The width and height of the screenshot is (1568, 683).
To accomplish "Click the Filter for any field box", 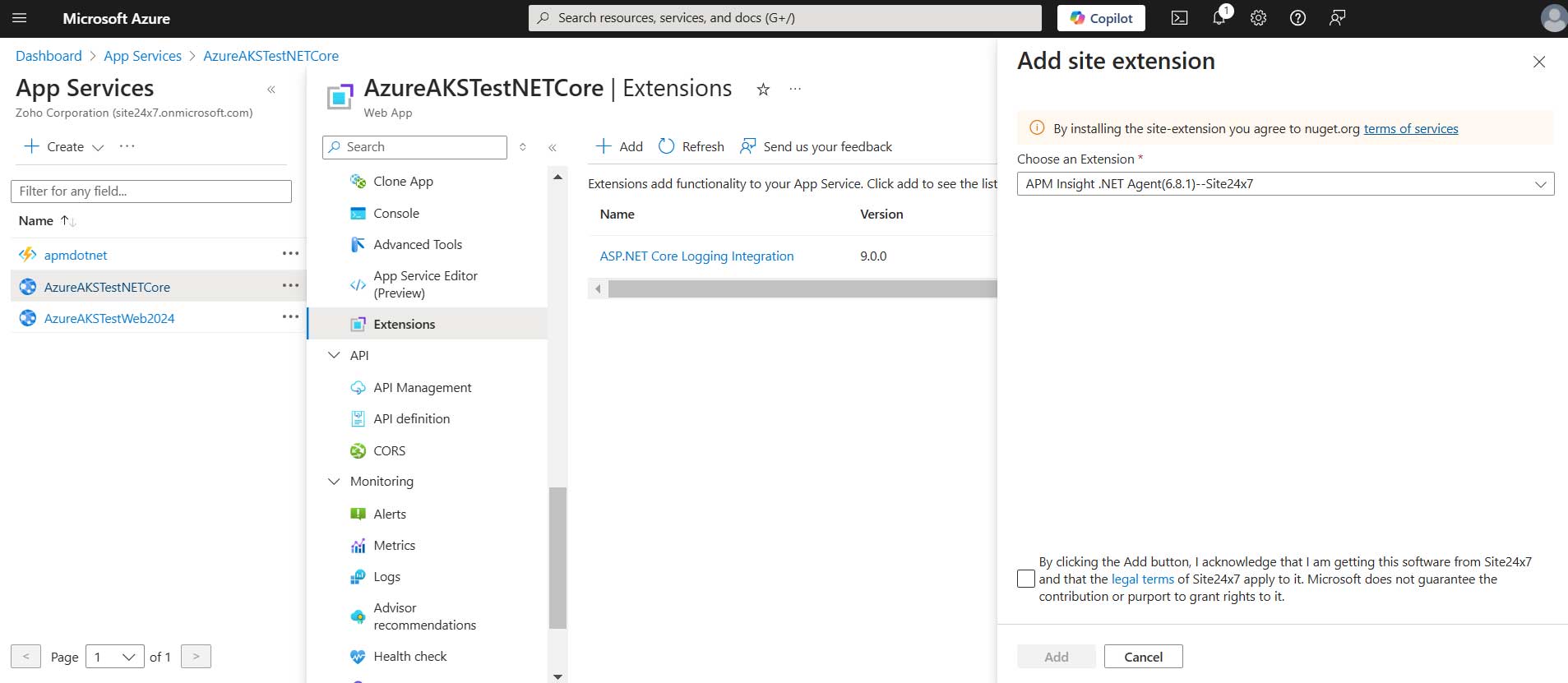I will coord(151,192).
